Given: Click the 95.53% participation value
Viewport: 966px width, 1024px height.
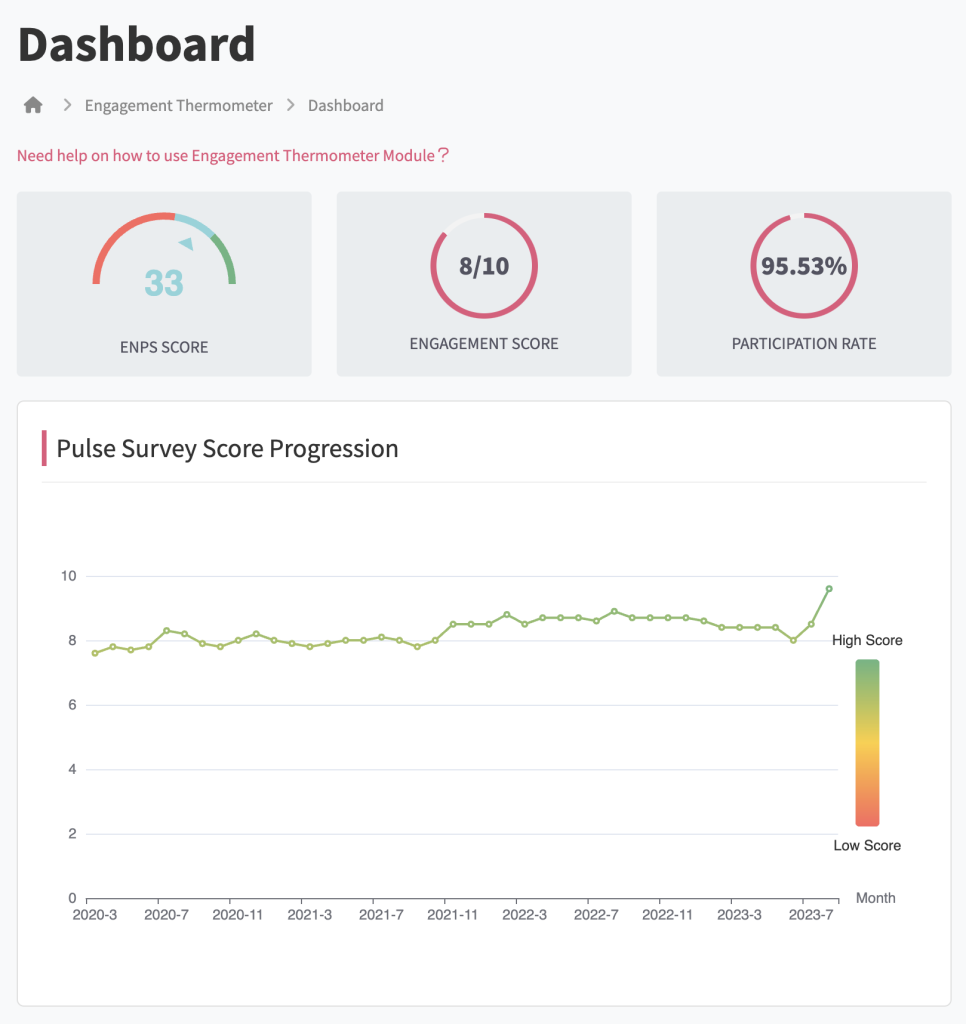Looking at the screenshot, I should click(x=803, y=266).
